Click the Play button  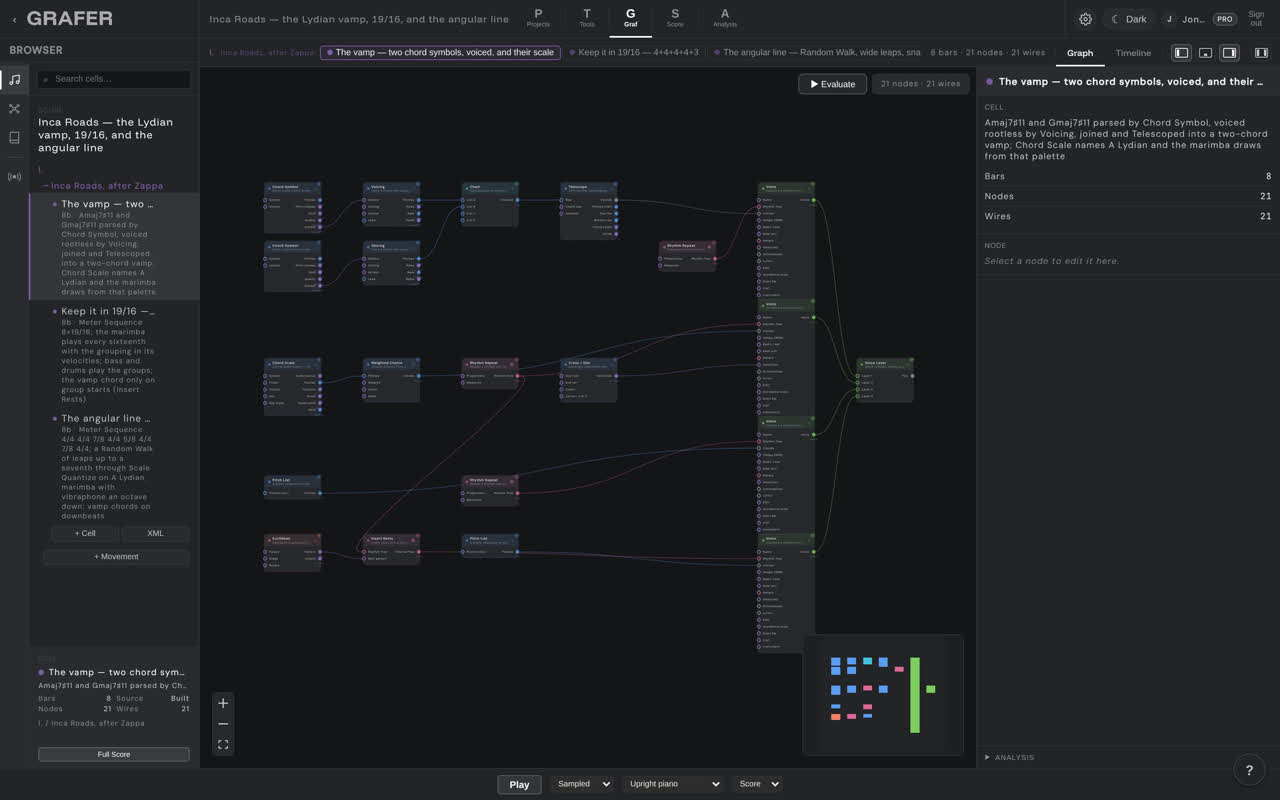pyautogui.click(x=519, y=784)
